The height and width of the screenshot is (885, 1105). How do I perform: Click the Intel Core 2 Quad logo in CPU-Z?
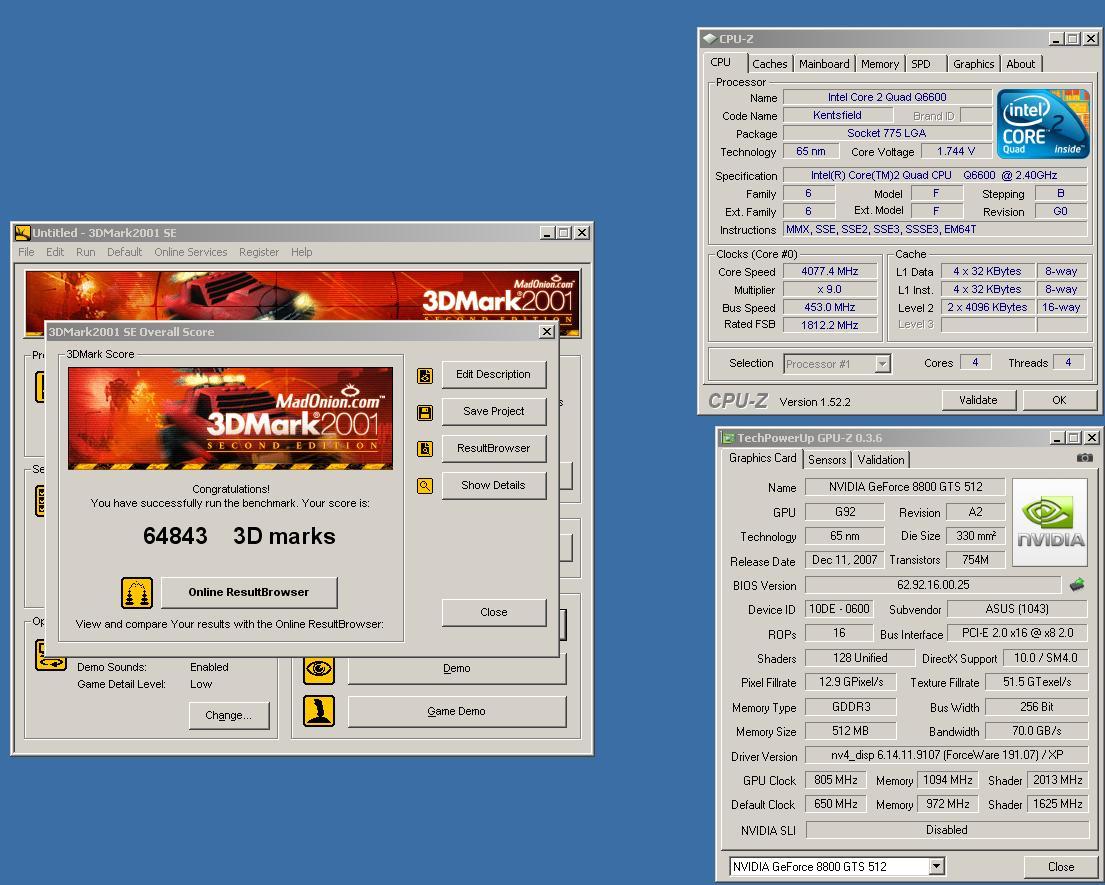point(1043,123)
